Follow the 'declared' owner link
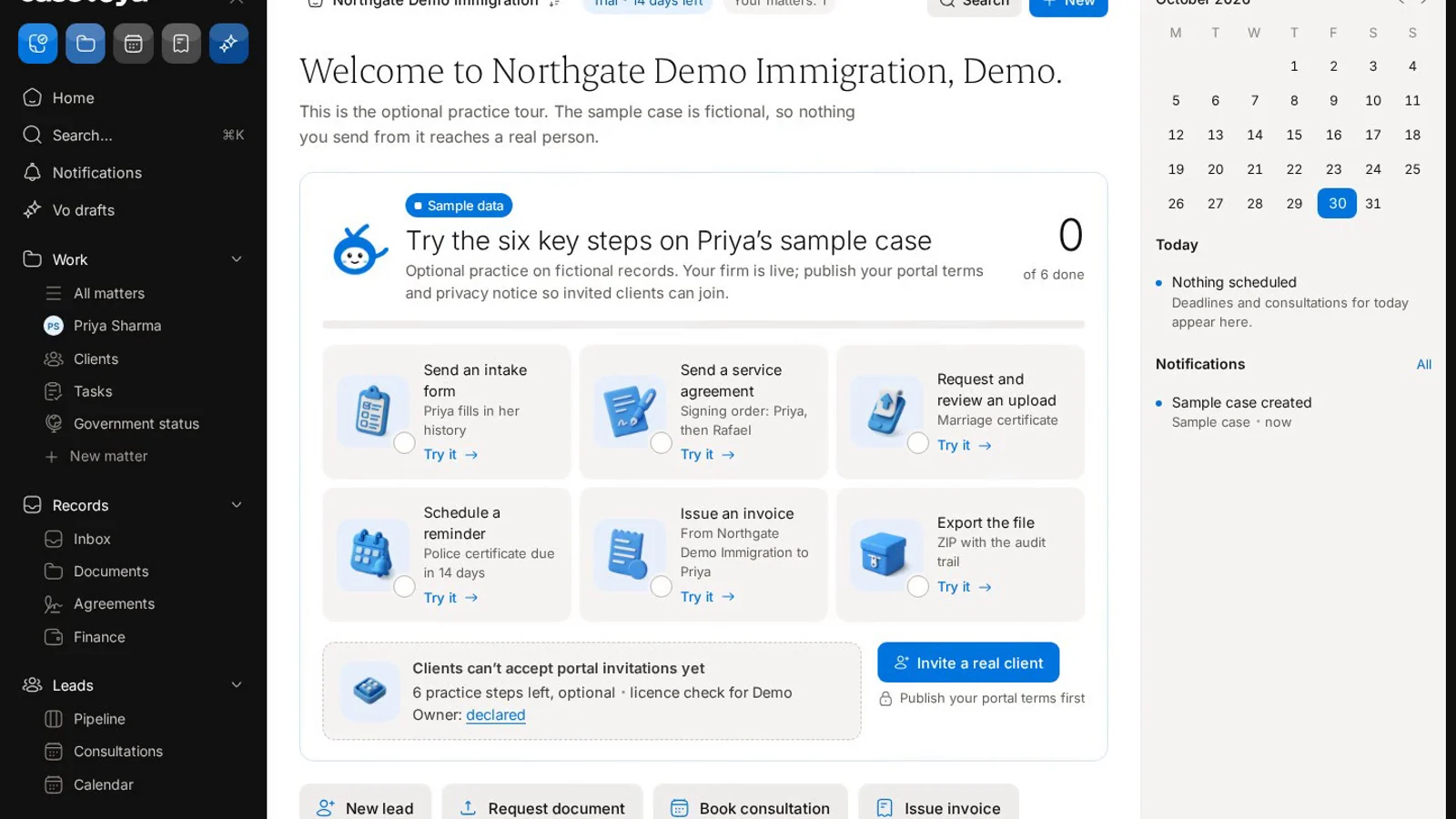The image size is (1456, 819). click(x=495, y=715)
